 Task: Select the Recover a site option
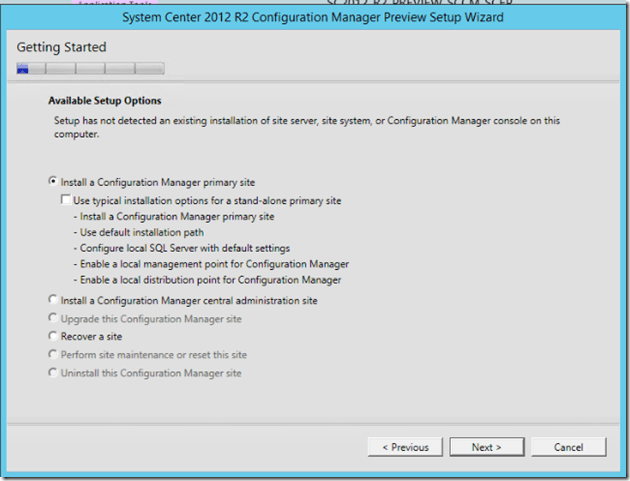click(53, 336)
